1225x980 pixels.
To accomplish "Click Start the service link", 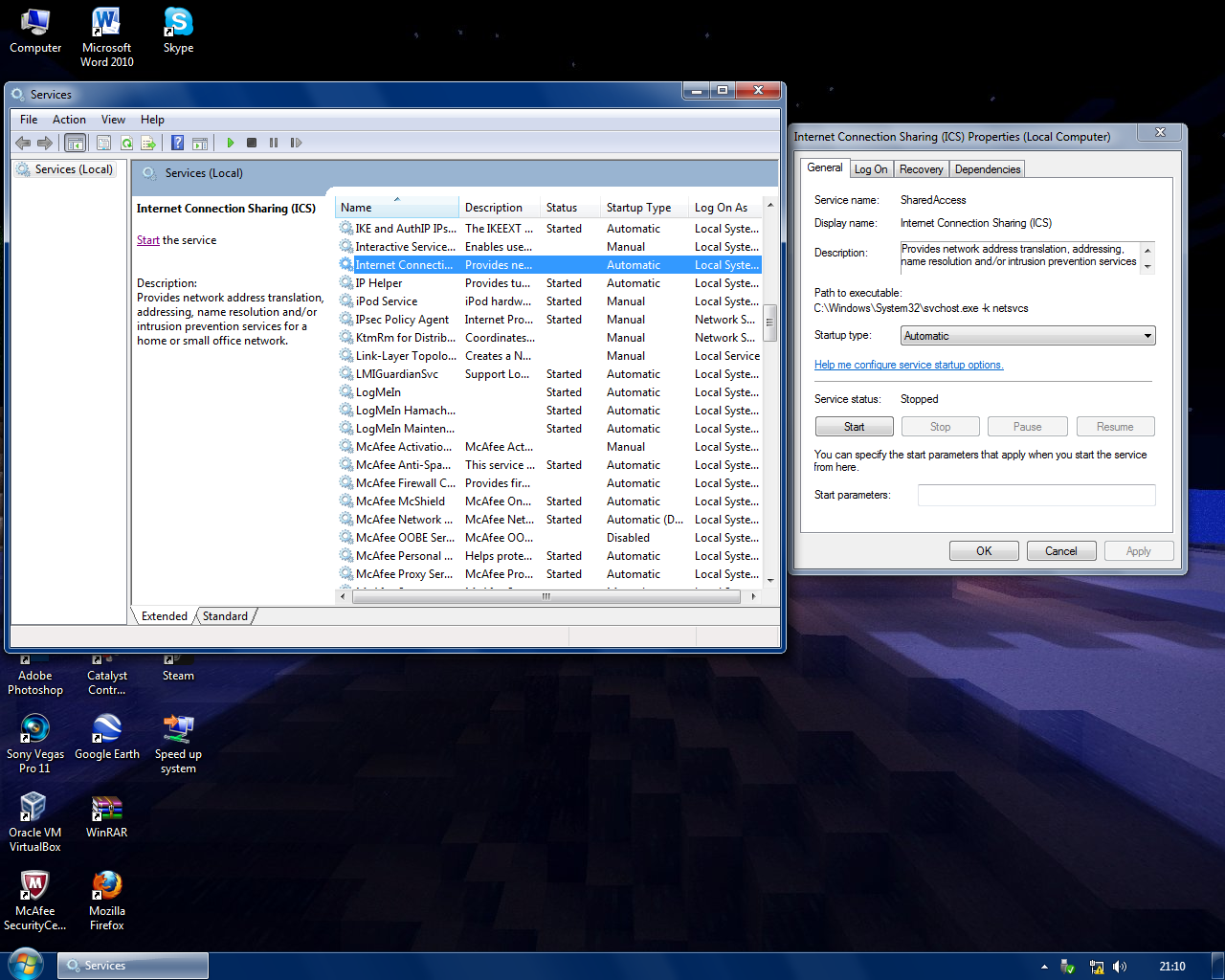I will pyautogui.click(x=148, y=240).
